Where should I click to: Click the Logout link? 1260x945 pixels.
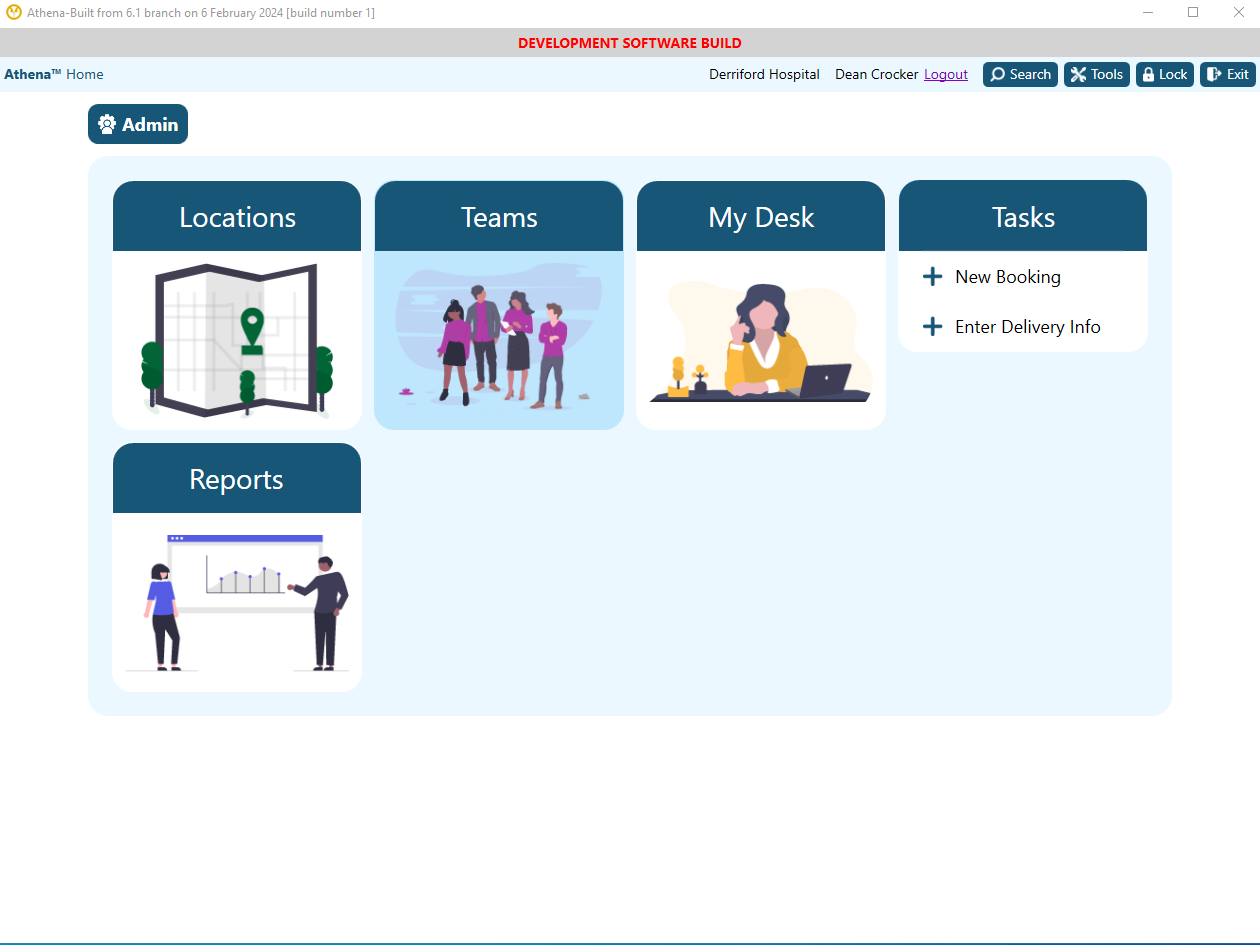(x=946, y=74)
